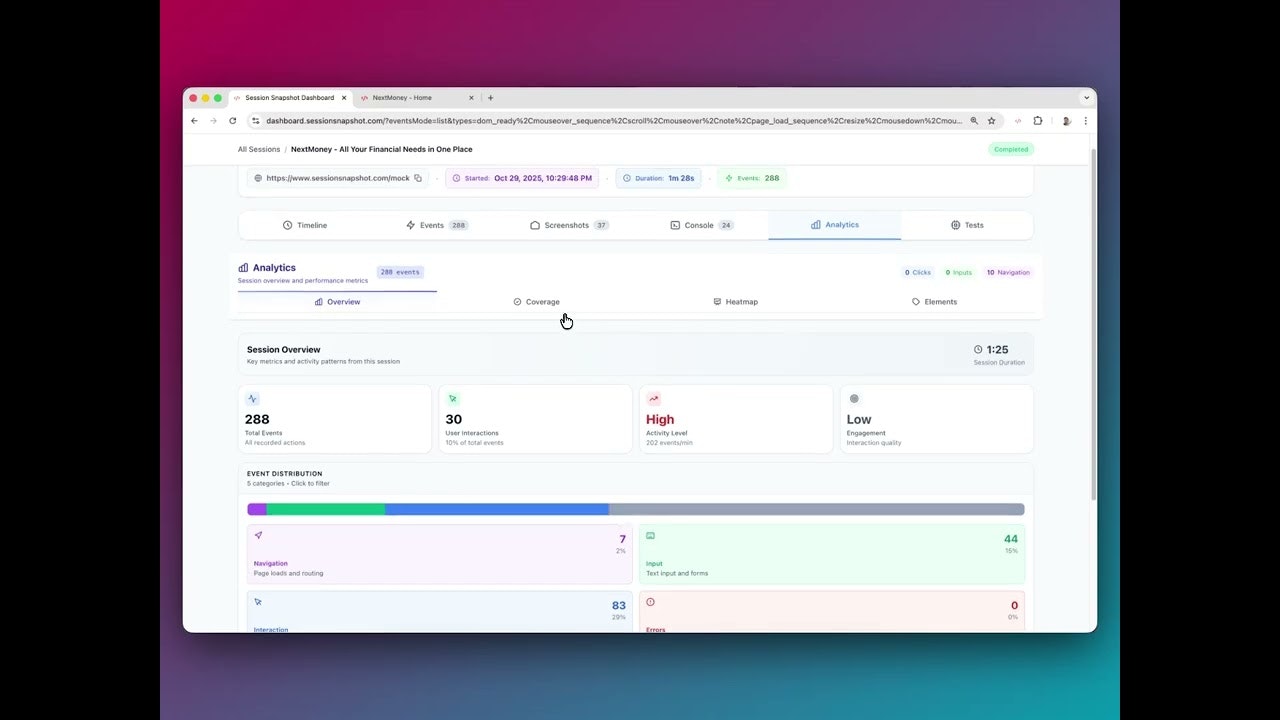Go to All Sessions breadcrumb
This screenshot has height=720, width=1280.
[259, 149]
